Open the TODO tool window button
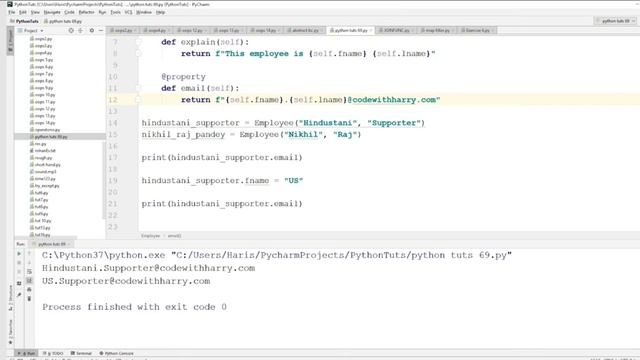The image size is (640, 360). (x=53, y=353)
